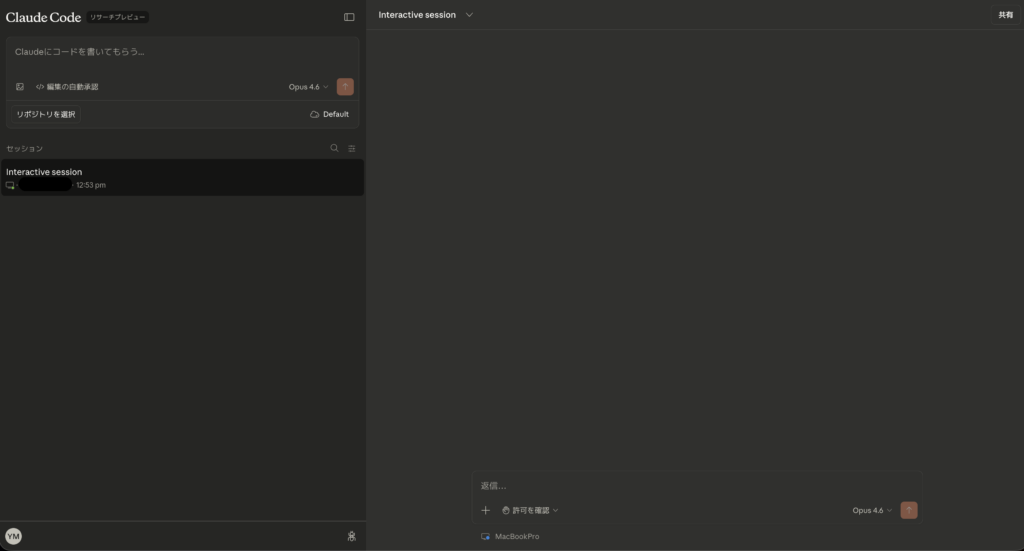Focus the 返信 reply input field
Viewport: 1024px width, 551px height.
coord(690,486)
